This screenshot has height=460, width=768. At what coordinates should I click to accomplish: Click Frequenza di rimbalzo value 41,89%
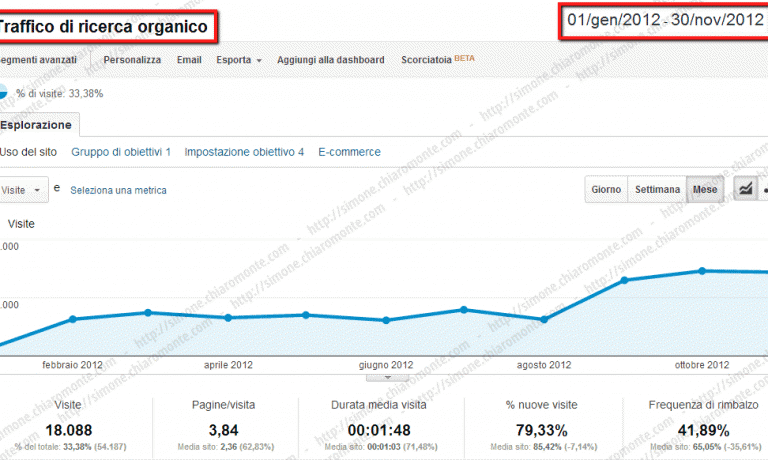pyautogui.click(x=703, y=430)
